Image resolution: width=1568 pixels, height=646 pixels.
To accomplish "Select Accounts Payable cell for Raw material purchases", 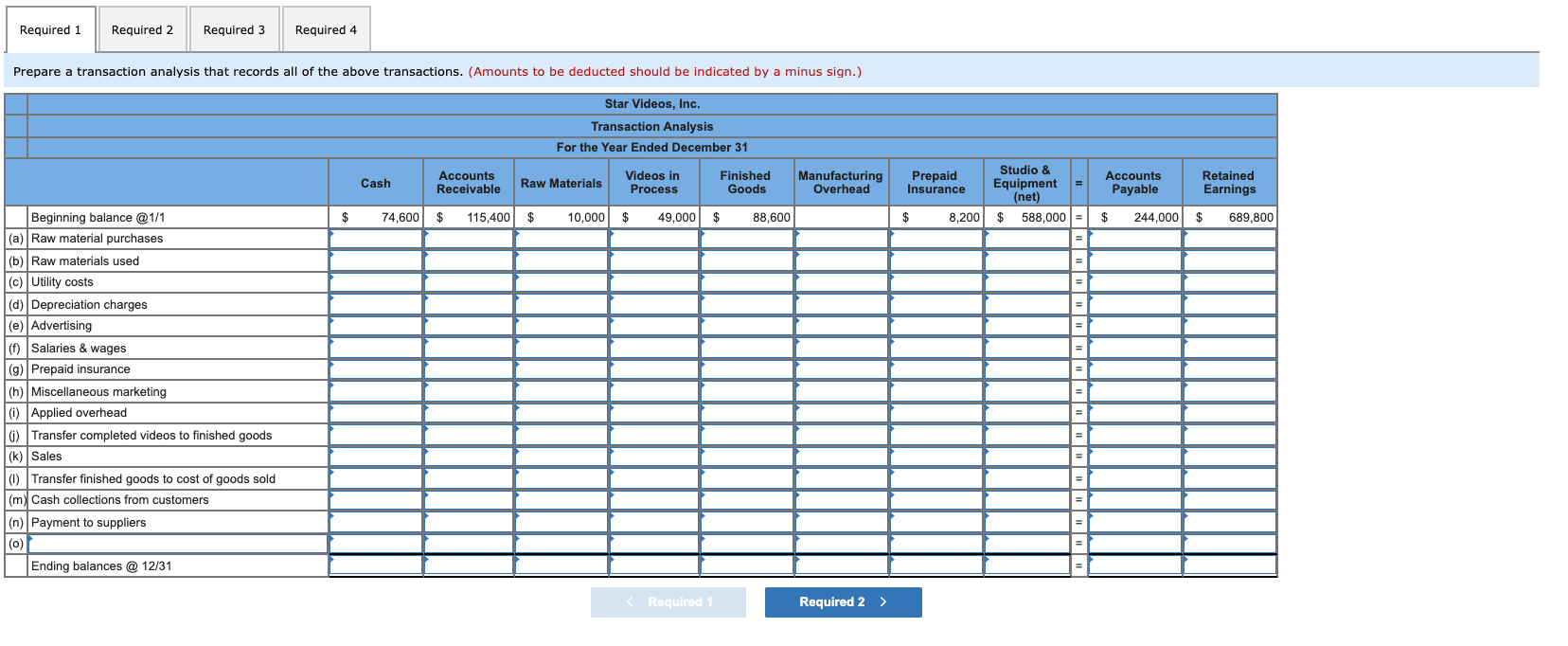I will pyautogui.click(x=1135, y=239).
